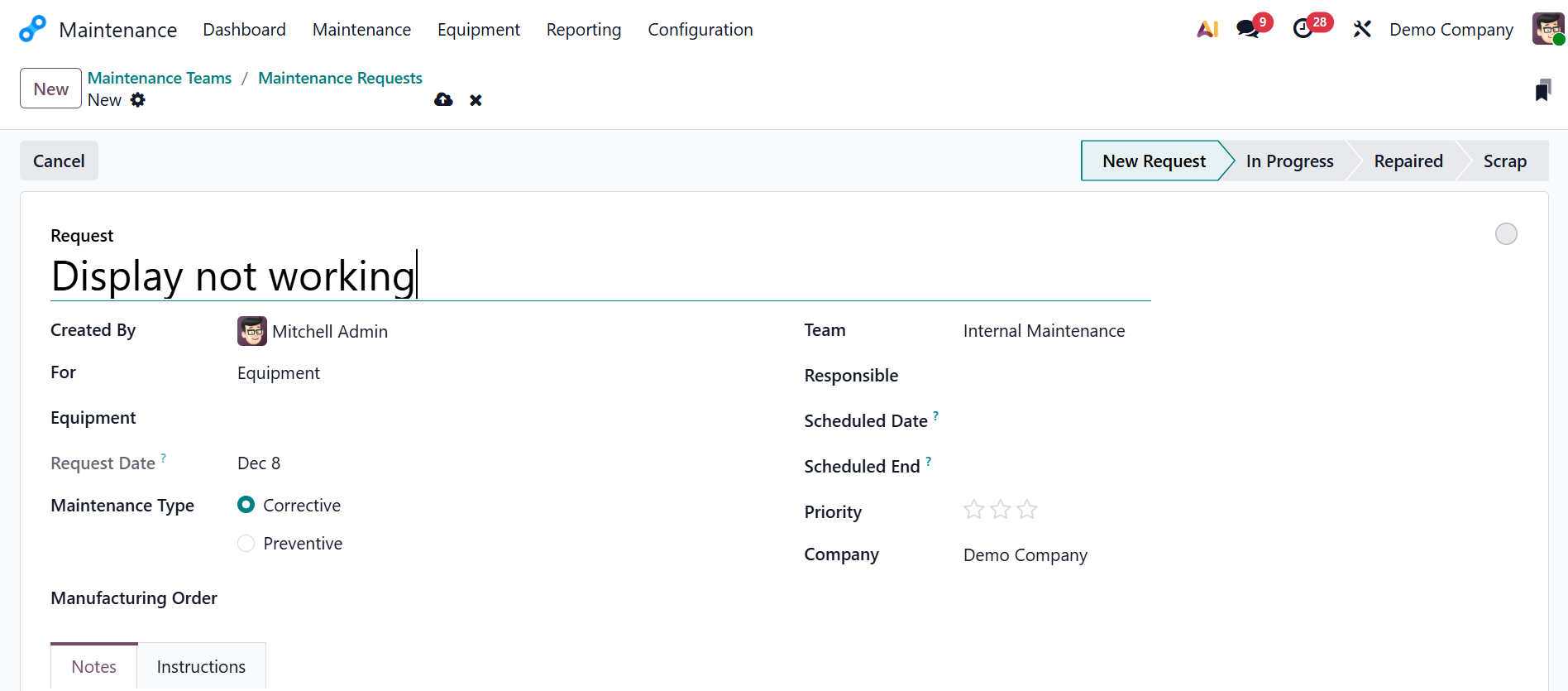Switch to the Instructions tab

tap(201, 667)
